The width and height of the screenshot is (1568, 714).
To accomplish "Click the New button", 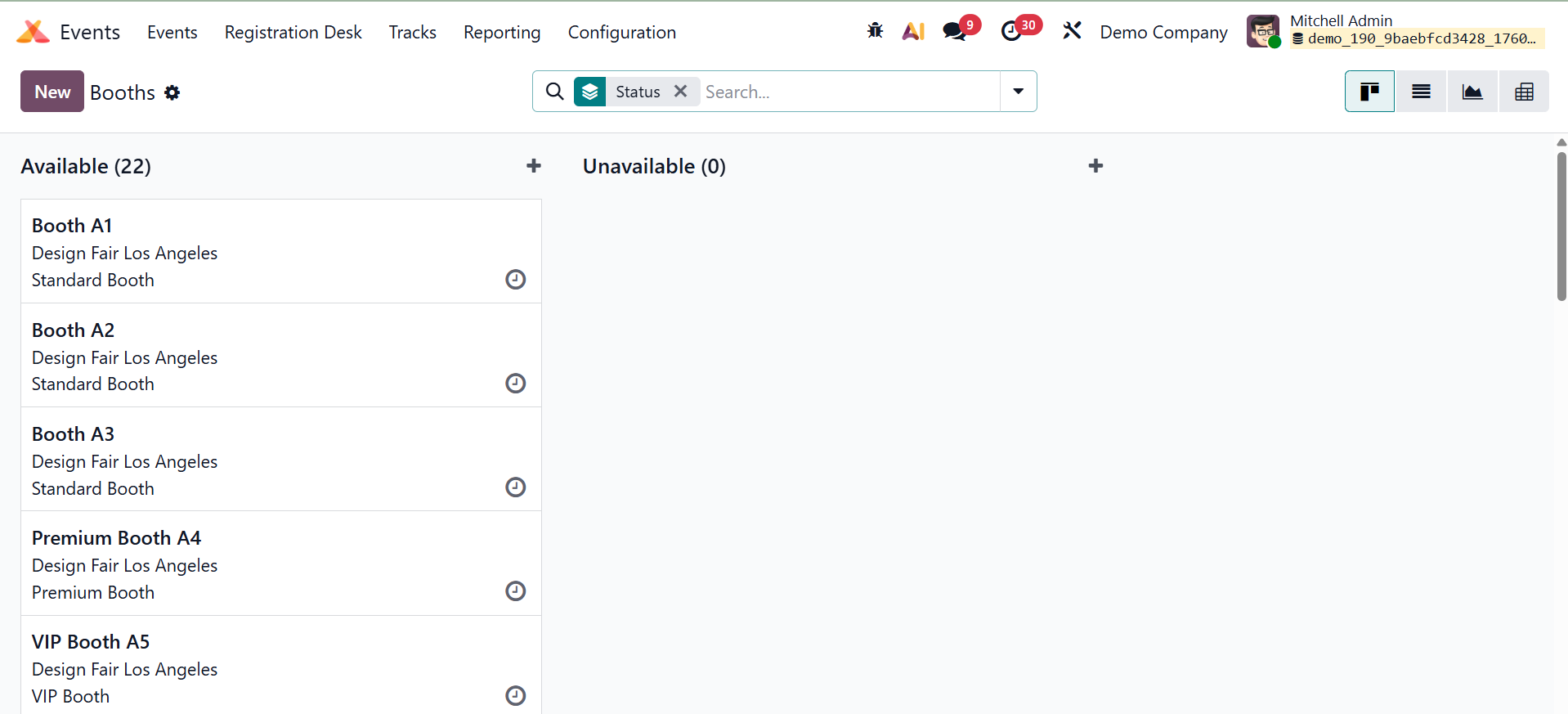I will tap(52, 92).
